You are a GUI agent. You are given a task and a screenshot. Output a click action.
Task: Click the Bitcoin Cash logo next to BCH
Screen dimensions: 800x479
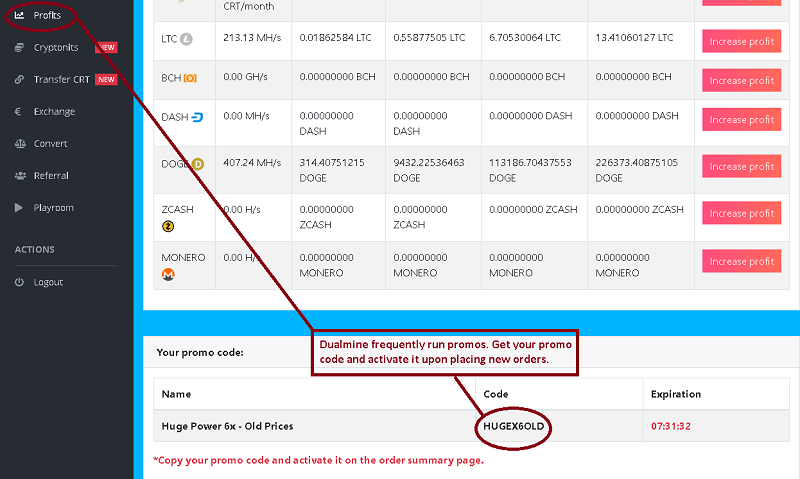tap(190, 78)
